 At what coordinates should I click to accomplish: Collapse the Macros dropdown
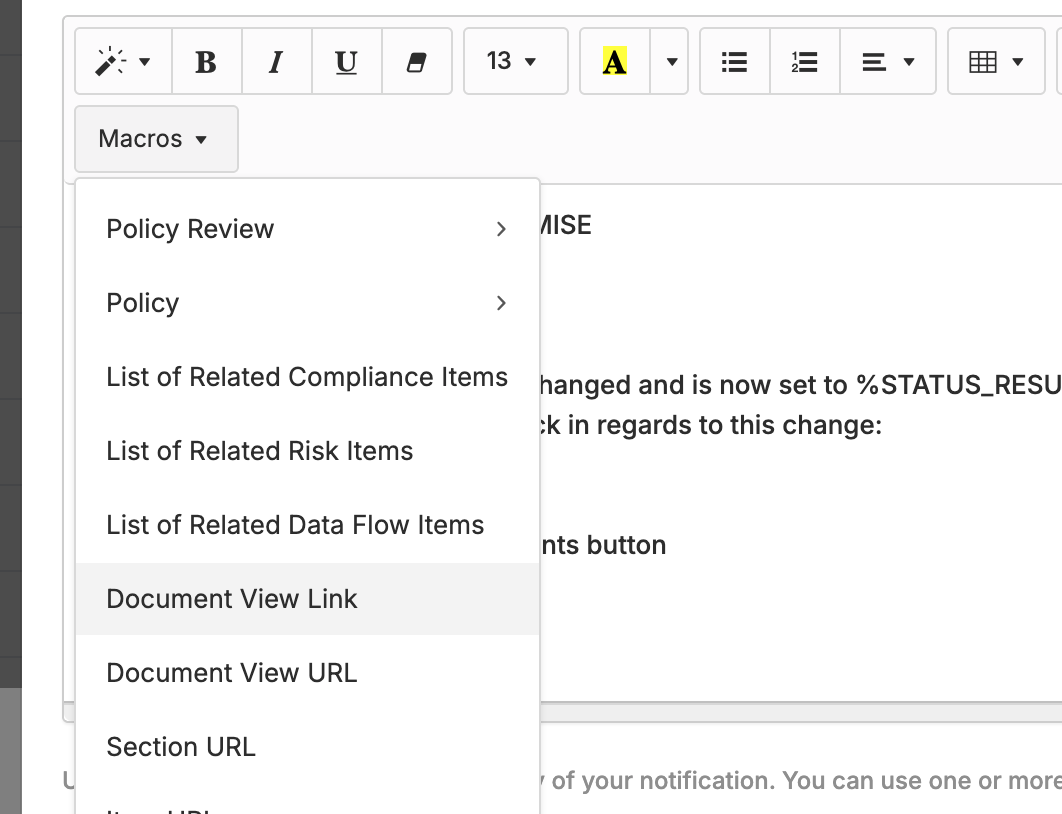155,139
